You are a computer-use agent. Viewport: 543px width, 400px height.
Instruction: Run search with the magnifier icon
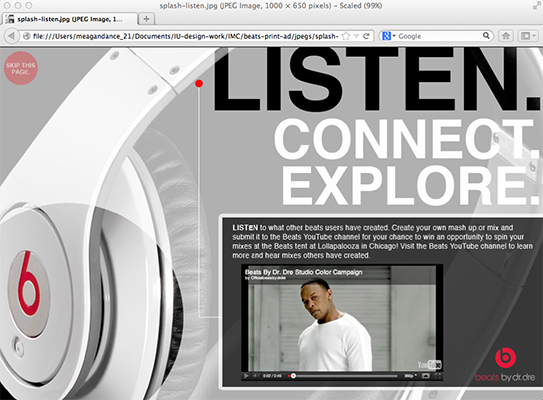[x=486, y=36]
